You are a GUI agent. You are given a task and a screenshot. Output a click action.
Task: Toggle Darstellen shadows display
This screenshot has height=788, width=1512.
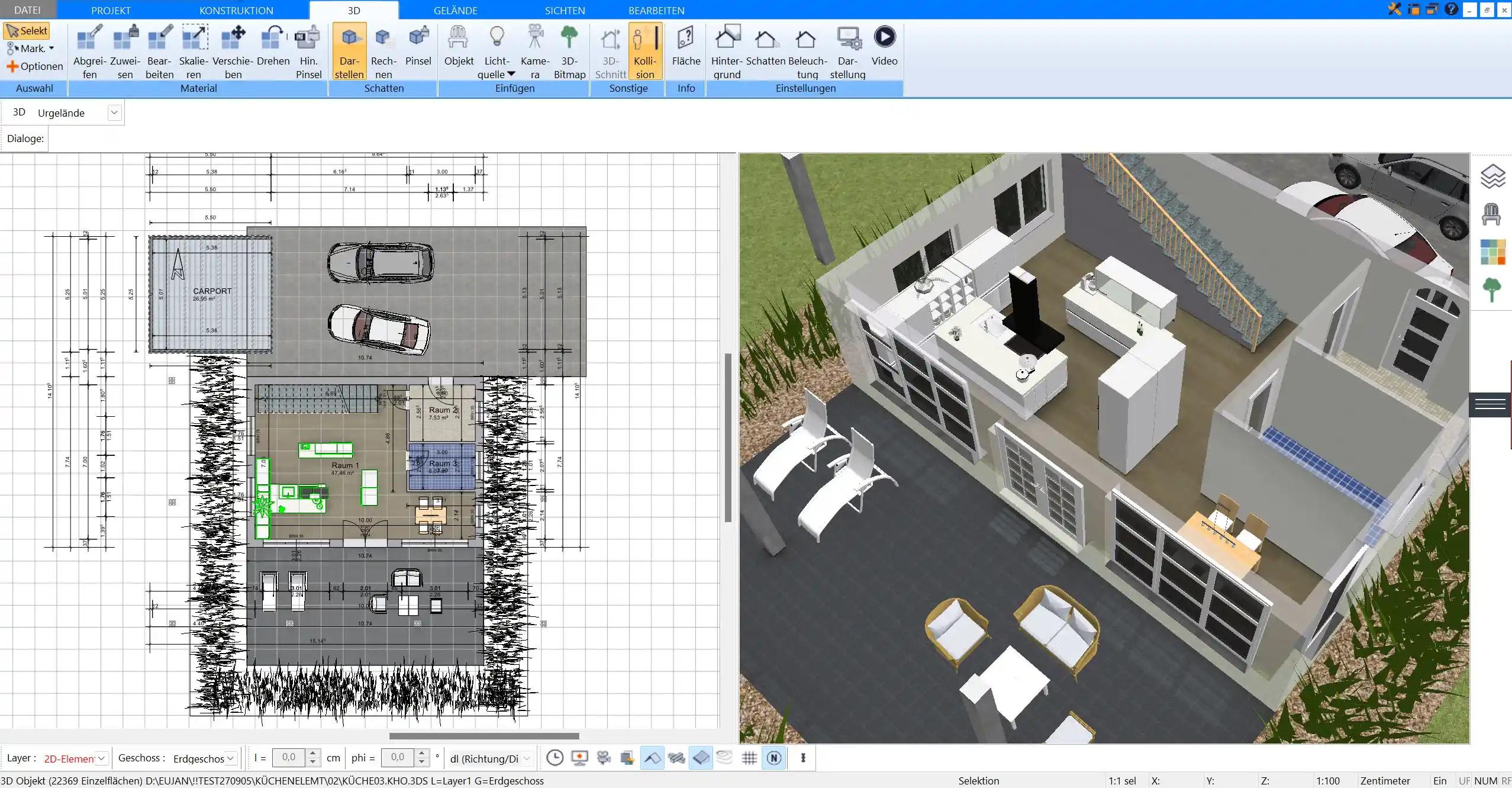coord(349,52)
